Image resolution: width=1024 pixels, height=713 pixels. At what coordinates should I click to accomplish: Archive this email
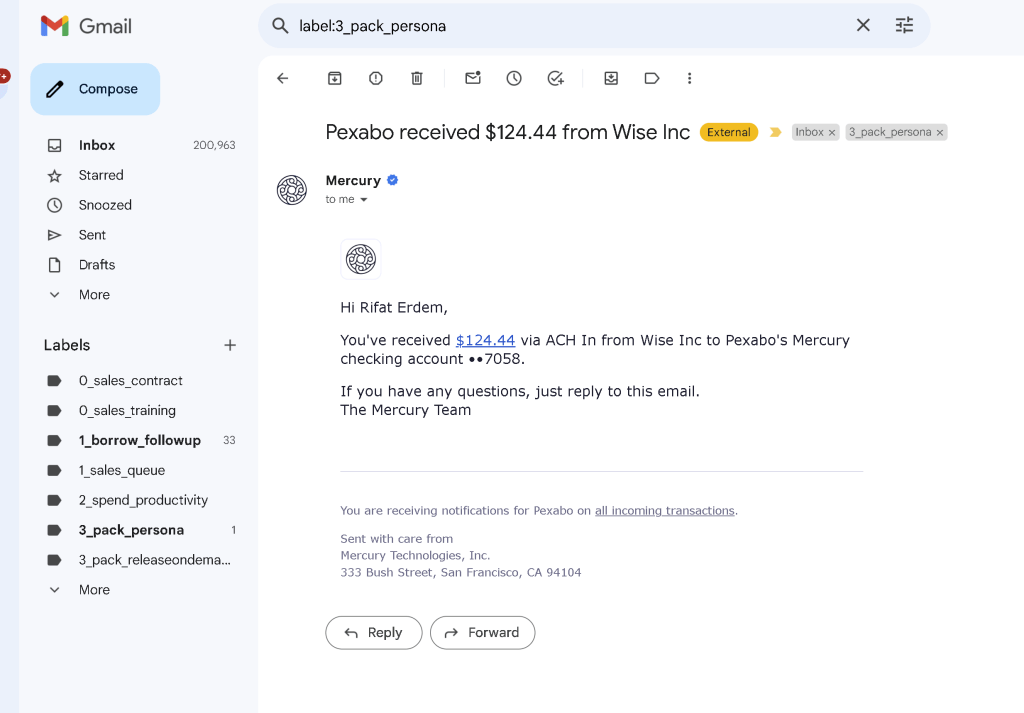click(x=334, y=78)
